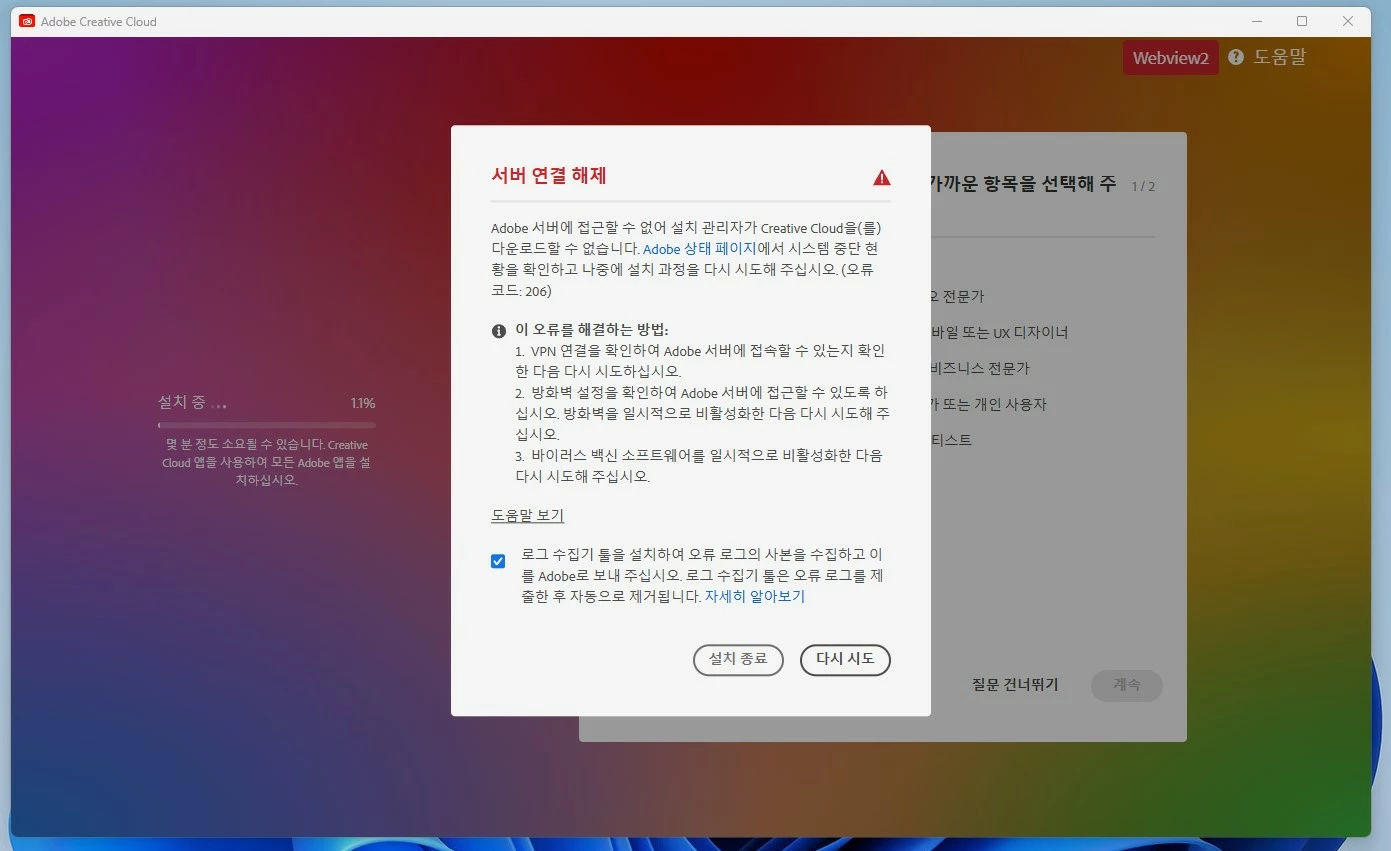Open the 자세히 알아보기 link

click(x=755, y=596)
